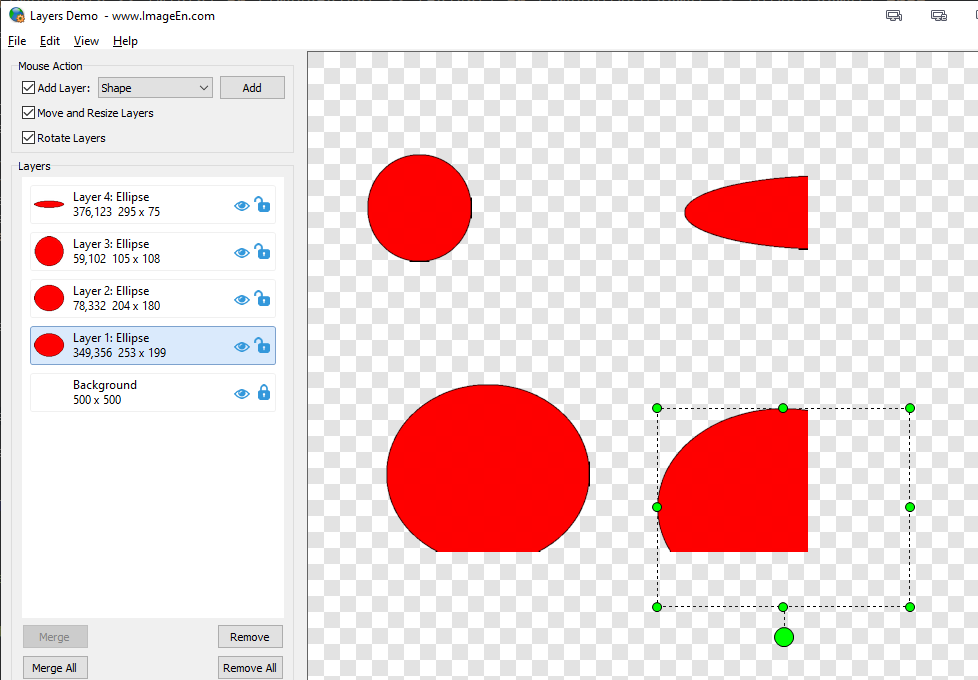
Task: Select 'Layer 4: Ellipse' text
Action: [x=111, y=197]
